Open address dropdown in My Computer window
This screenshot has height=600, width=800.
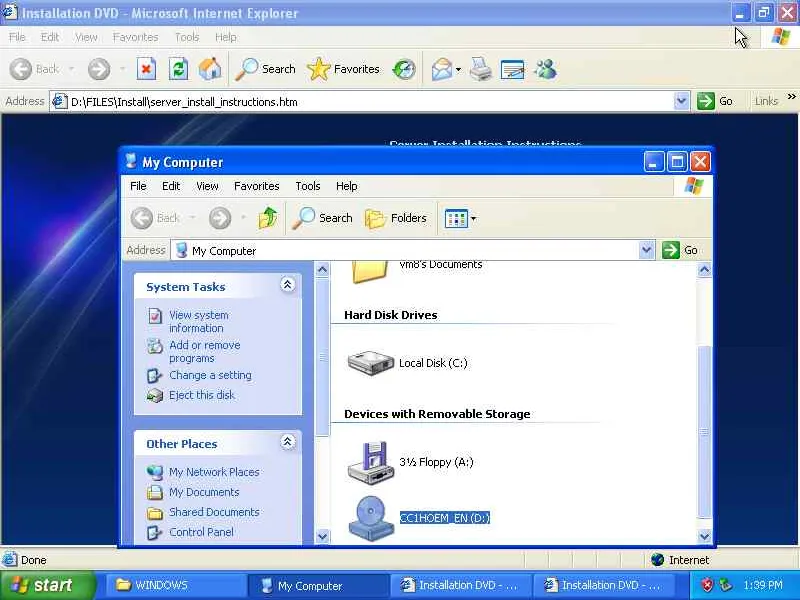tap(646, 250)
